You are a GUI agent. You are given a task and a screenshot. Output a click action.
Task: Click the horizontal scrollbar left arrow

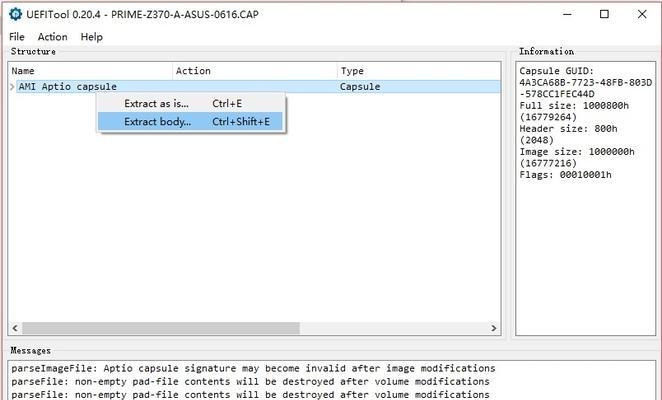[x=15, y=328]
